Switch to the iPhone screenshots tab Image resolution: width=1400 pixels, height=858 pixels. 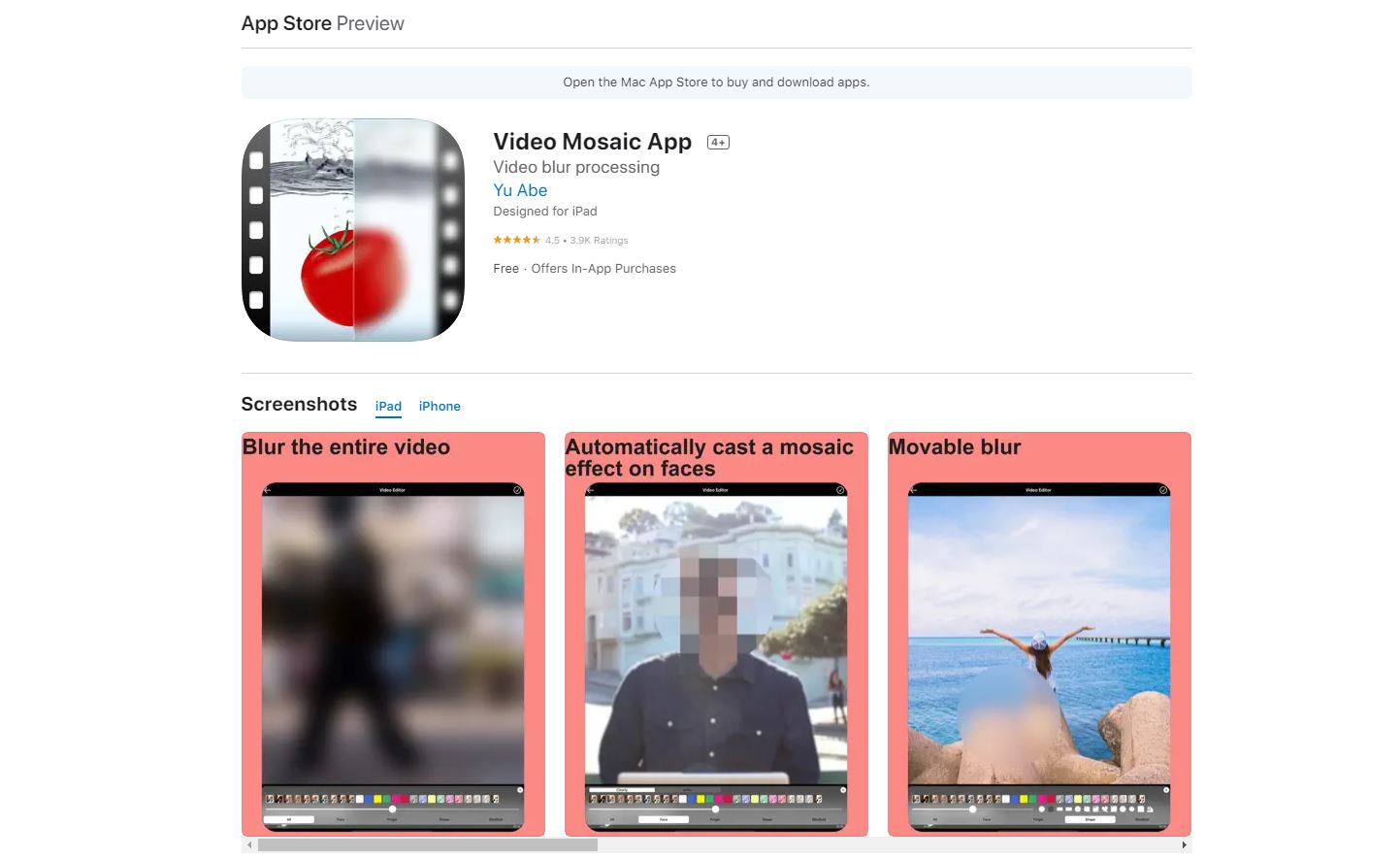point(440,406)
